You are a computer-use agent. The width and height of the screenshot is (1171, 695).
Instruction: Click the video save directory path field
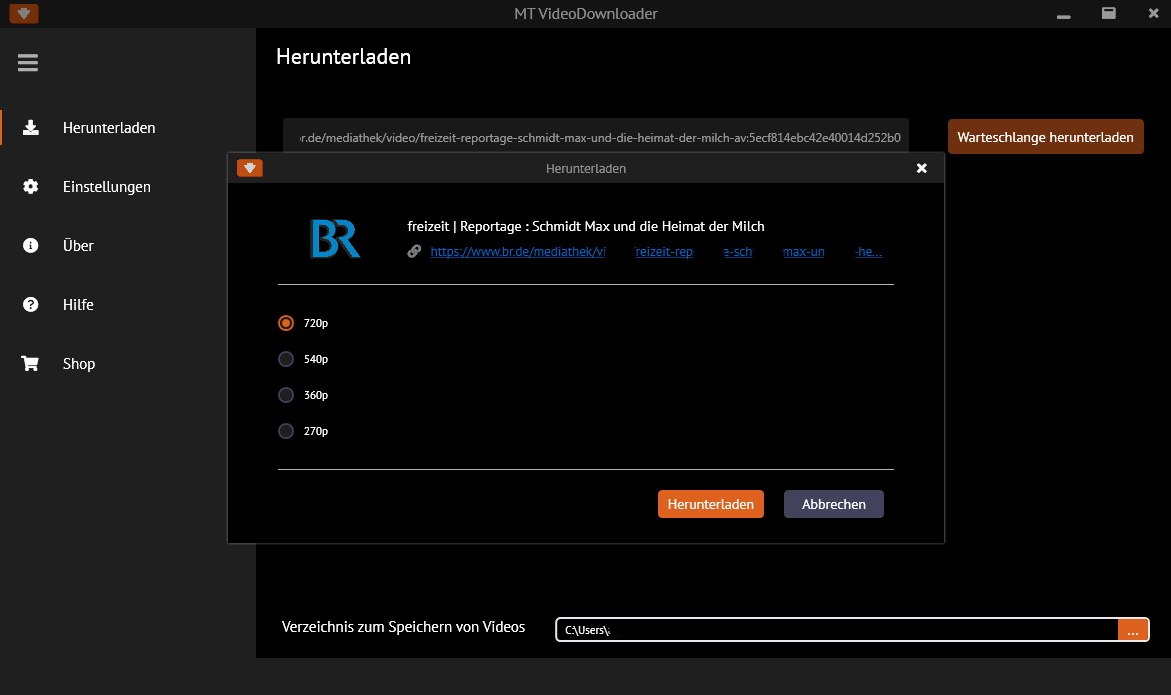(x=836, y=630)
